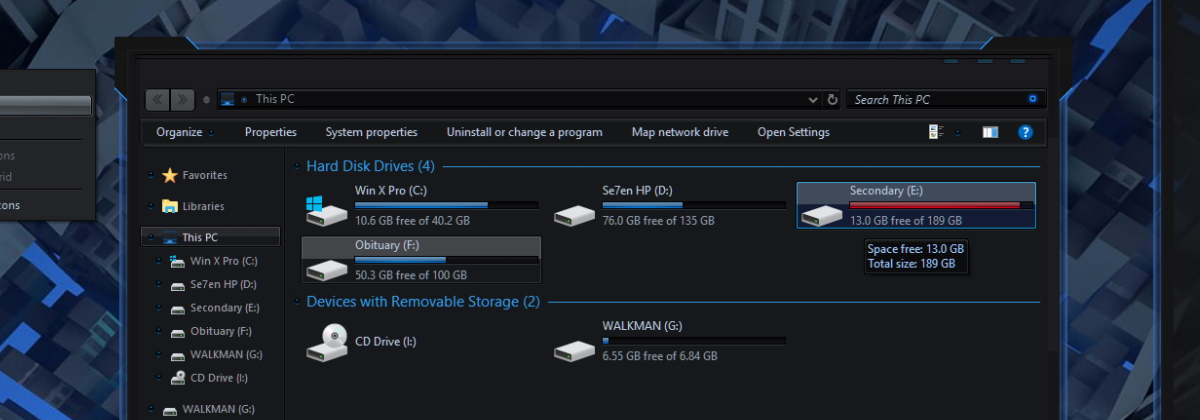Open the address bar history dropdown arrow

(x=813, y=99)
